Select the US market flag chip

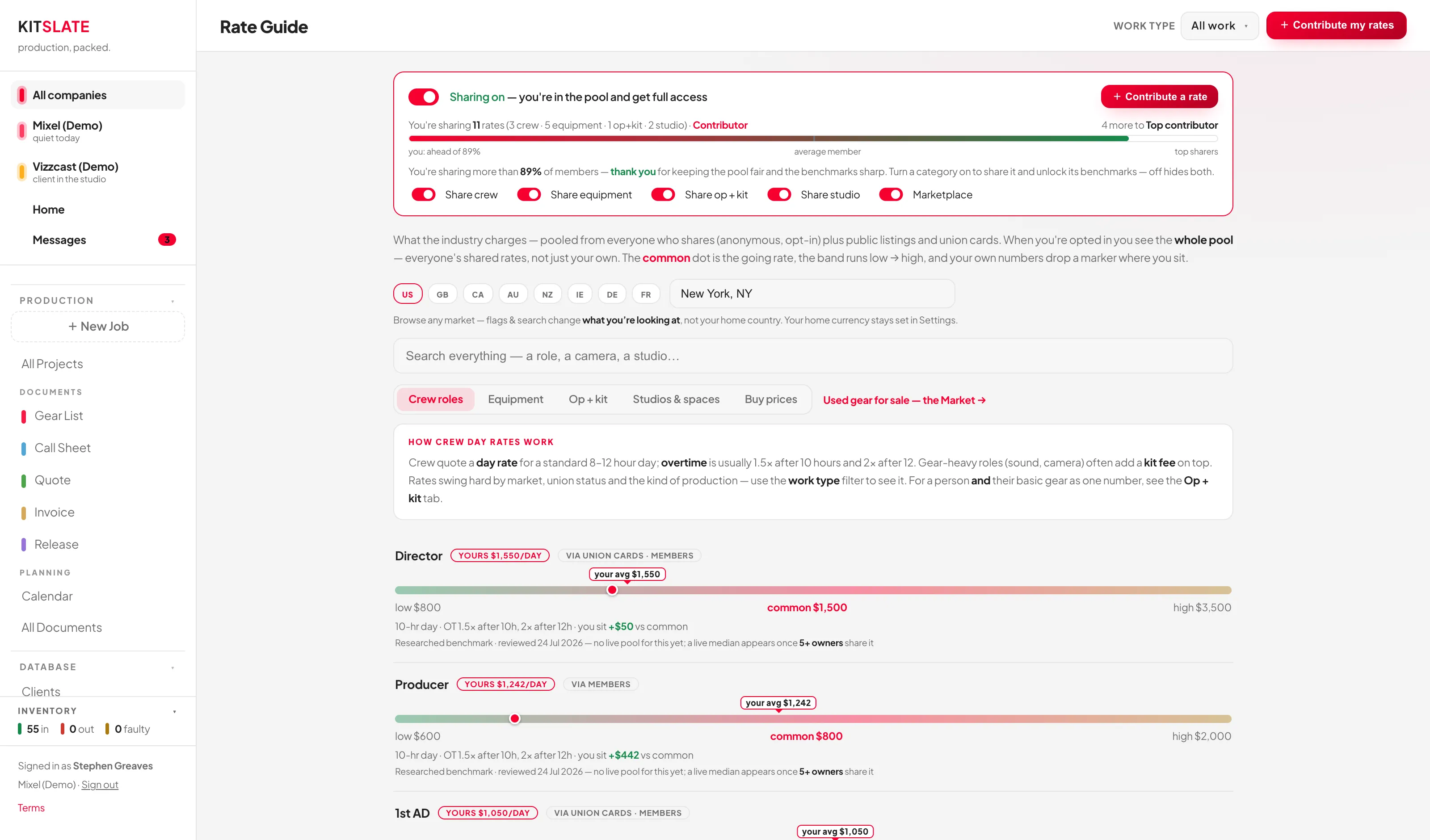(408, 294)
